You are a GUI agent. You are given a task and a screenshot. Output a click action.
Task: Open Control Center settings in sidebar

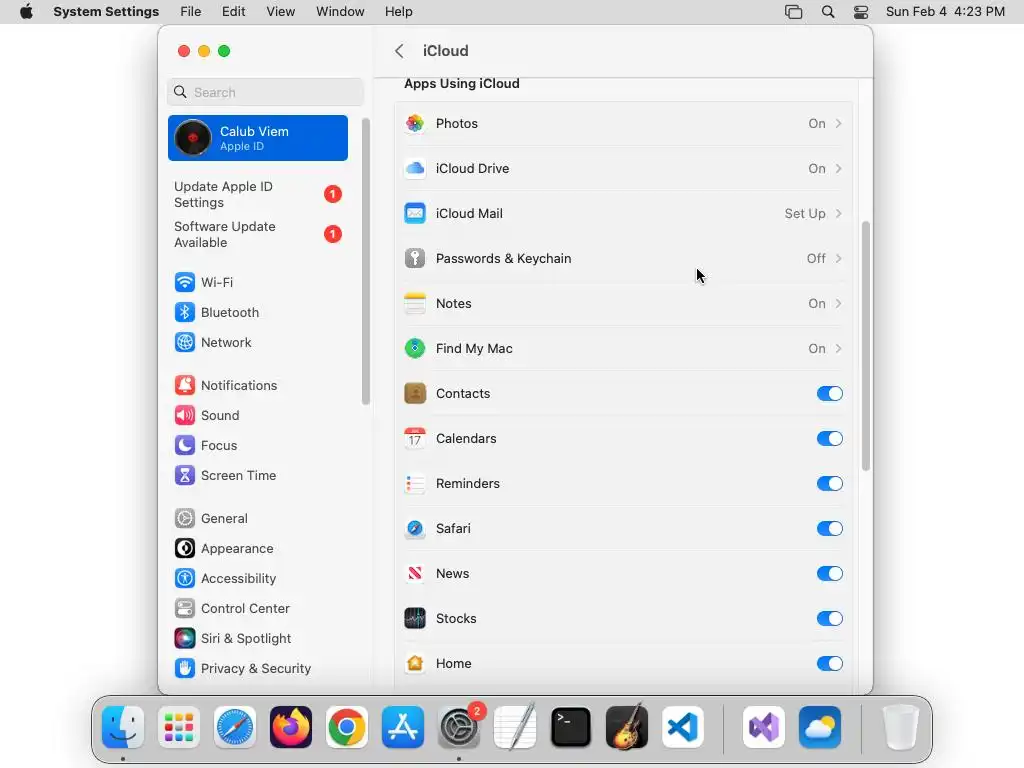(x=258, y=609)
